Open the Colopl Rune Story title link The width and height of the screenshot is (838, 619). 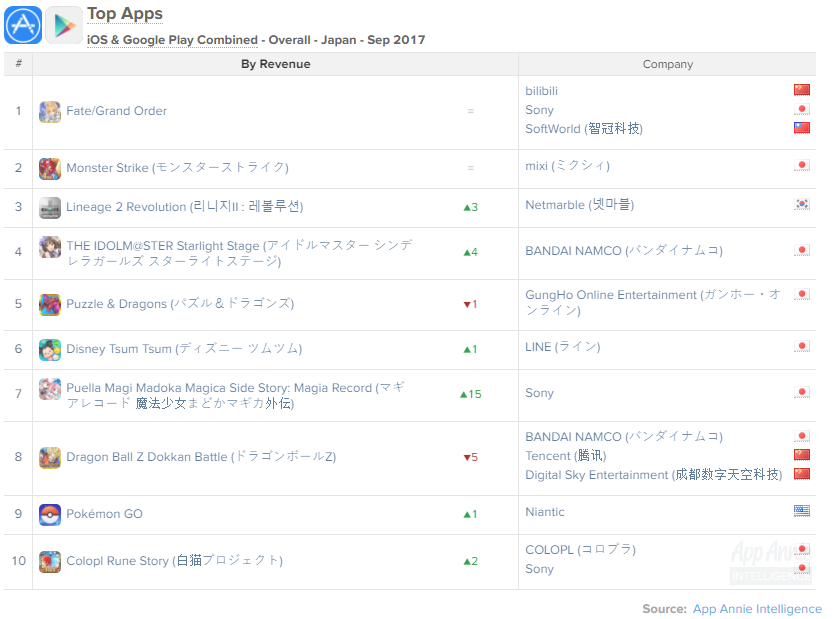tap(175, 561)
